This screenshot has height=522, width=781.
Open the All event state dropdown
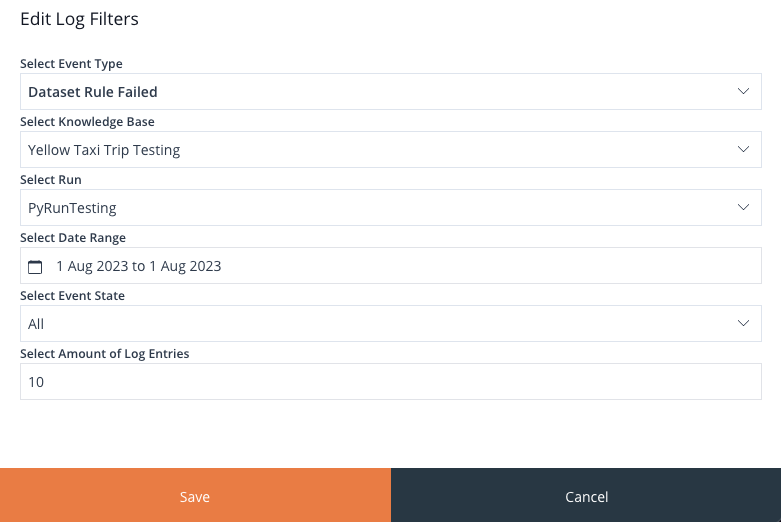pos(390,323)
